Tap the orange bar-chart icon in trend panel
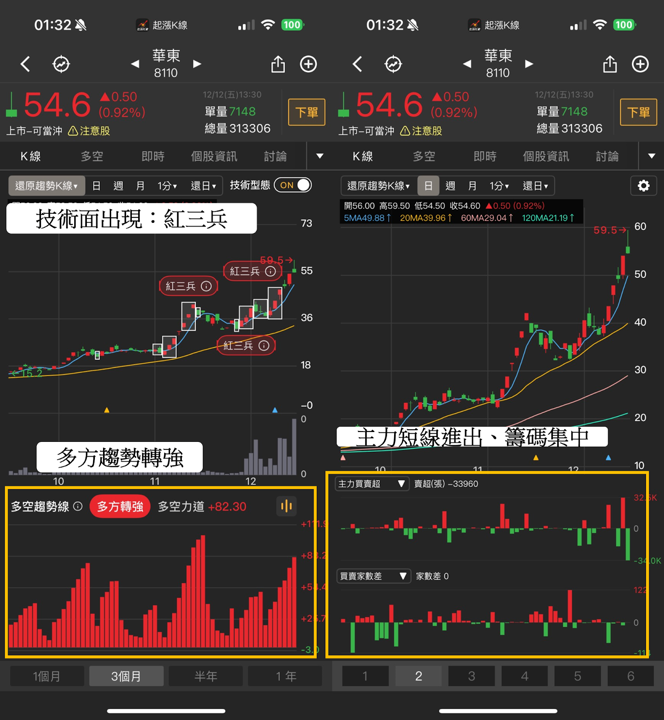The image size is (664, 720). (x=287, y=506)
